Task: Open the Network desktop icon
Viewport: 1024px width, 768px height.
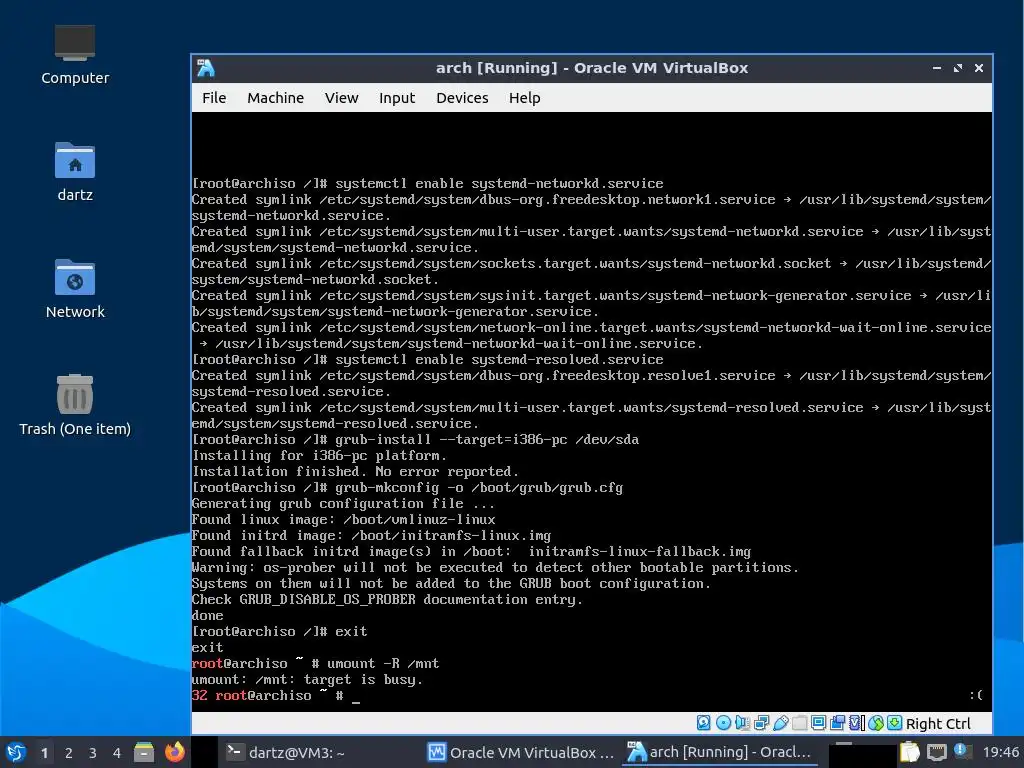Action: coord(74,289)
